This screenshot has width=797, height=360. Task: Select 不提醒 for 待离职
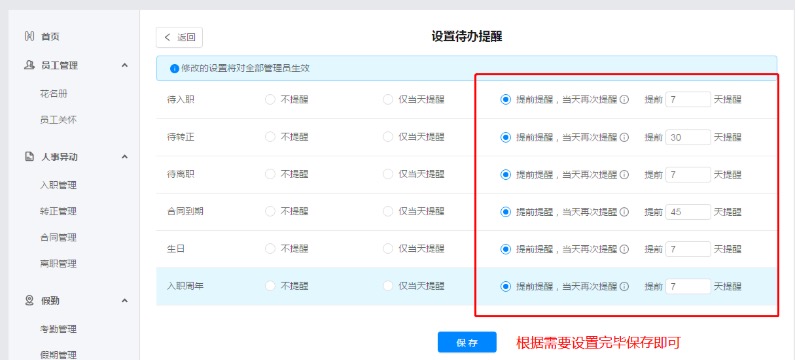pos(270,174)
